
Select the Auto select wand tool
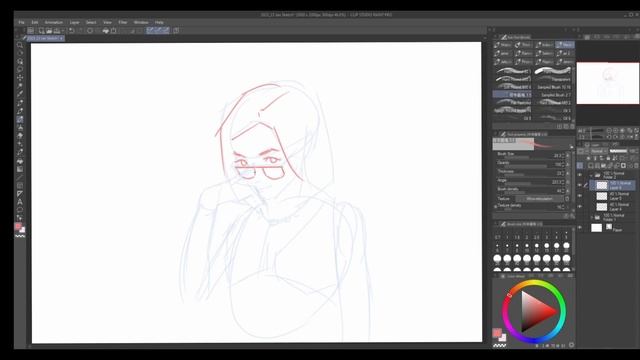pyautogui.click(x=20, y=86)
